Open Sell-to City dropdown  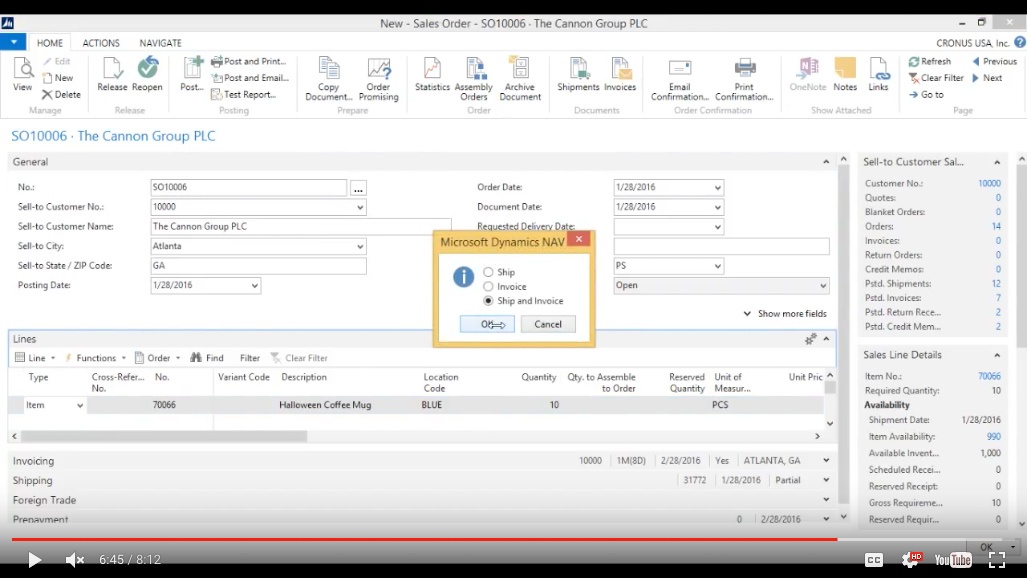point(360,246)
